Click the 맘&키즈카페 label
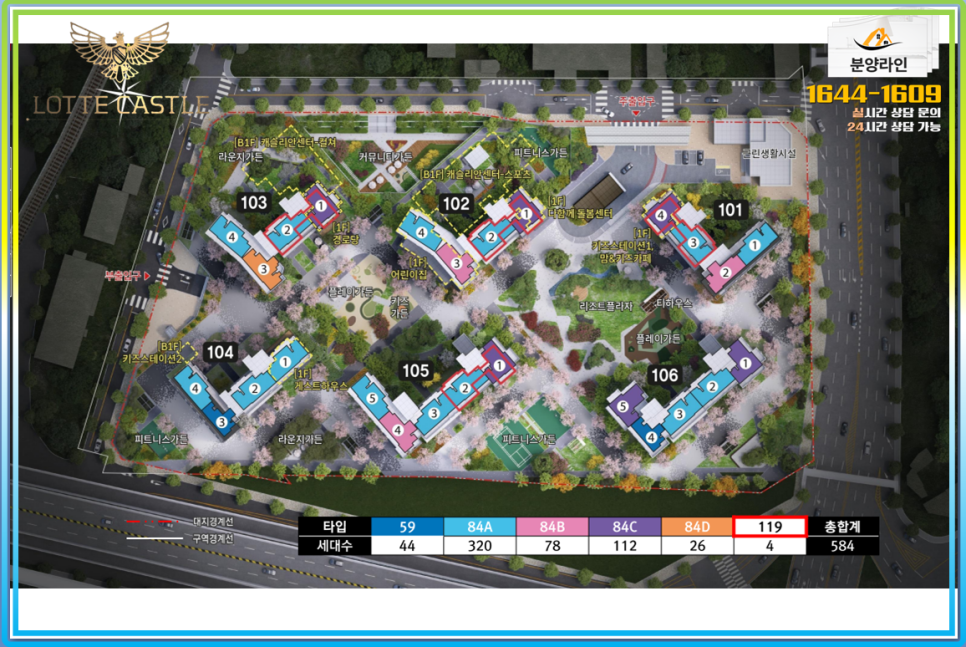Image resolution: width=966 pixels, height=647 pixels. [625, 258]
